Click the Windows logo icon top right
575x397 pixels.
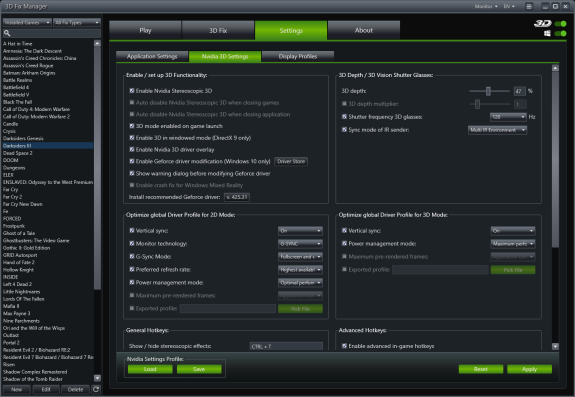(547, 33)
